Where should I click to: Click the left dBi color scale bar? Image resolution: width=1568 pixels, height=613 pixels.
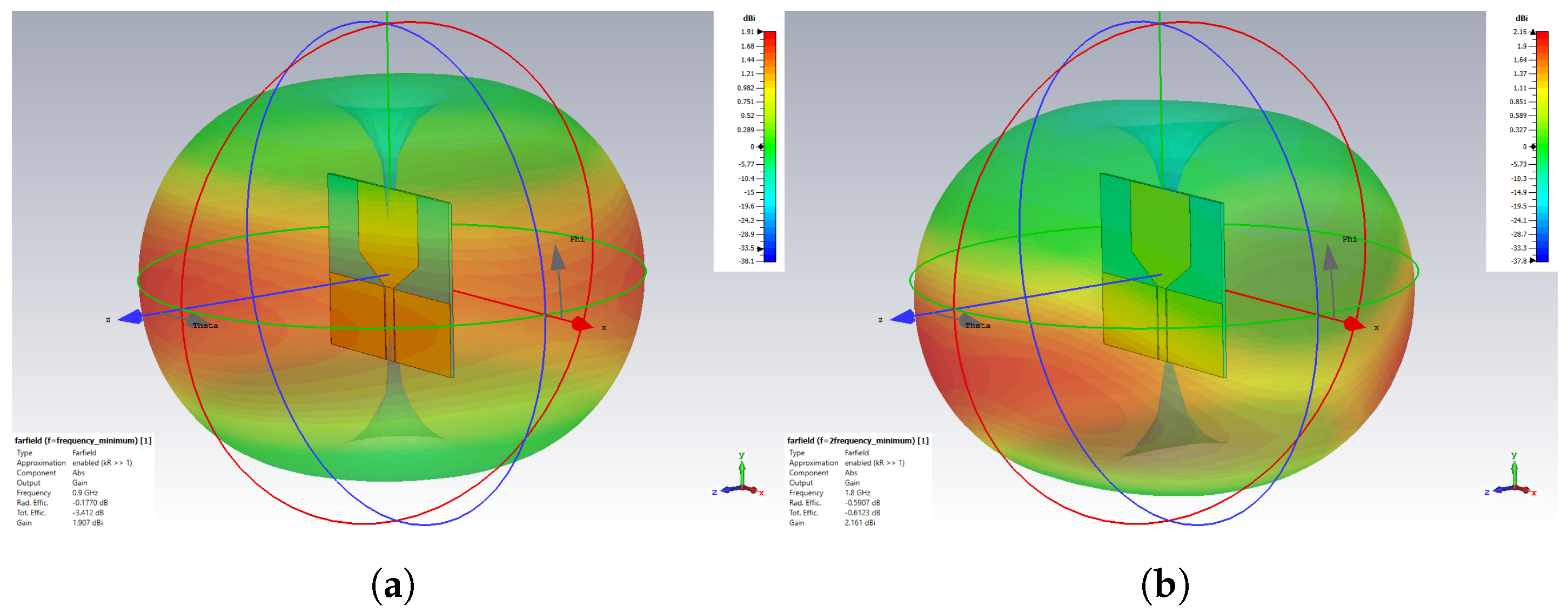tap(770, 146)
